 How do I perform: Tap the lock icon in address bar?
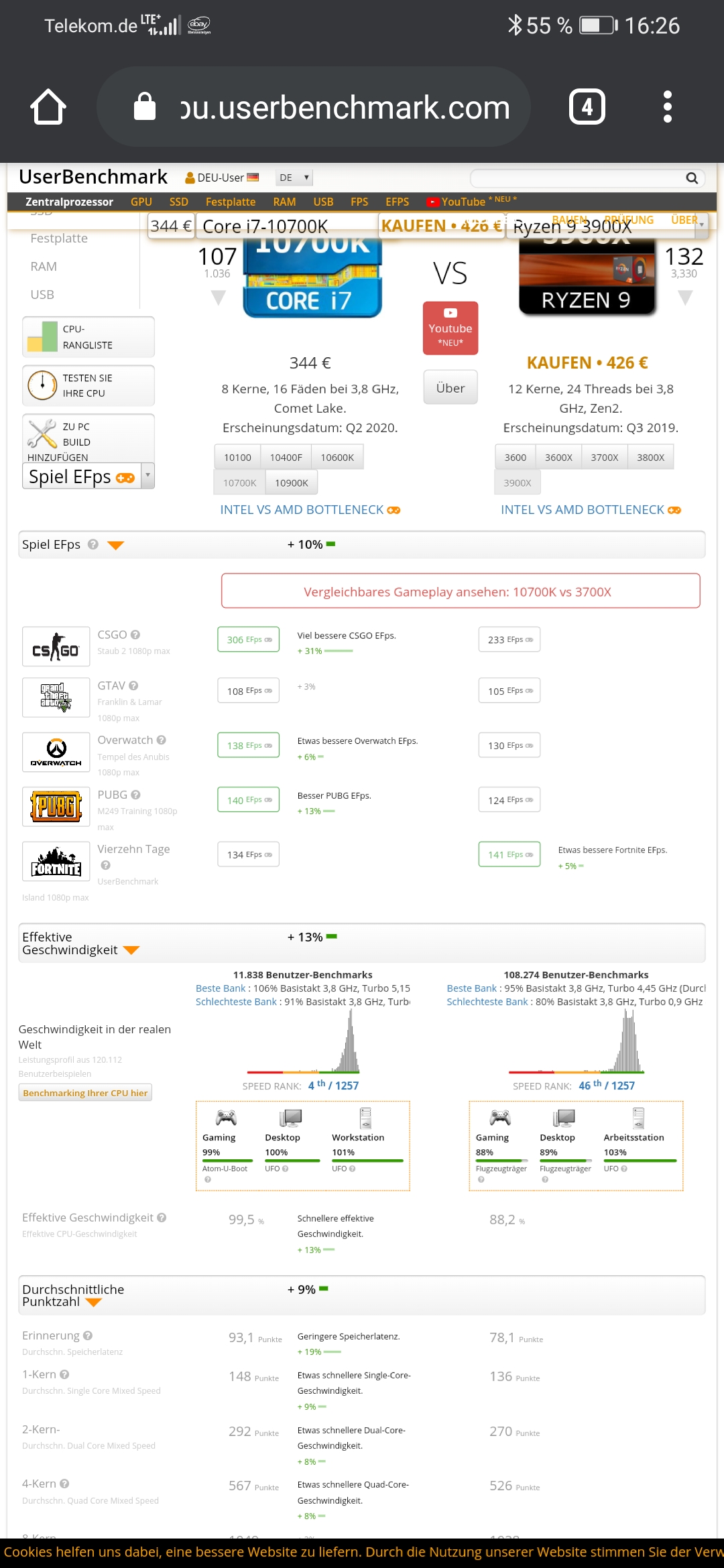[x=145, y=107]
